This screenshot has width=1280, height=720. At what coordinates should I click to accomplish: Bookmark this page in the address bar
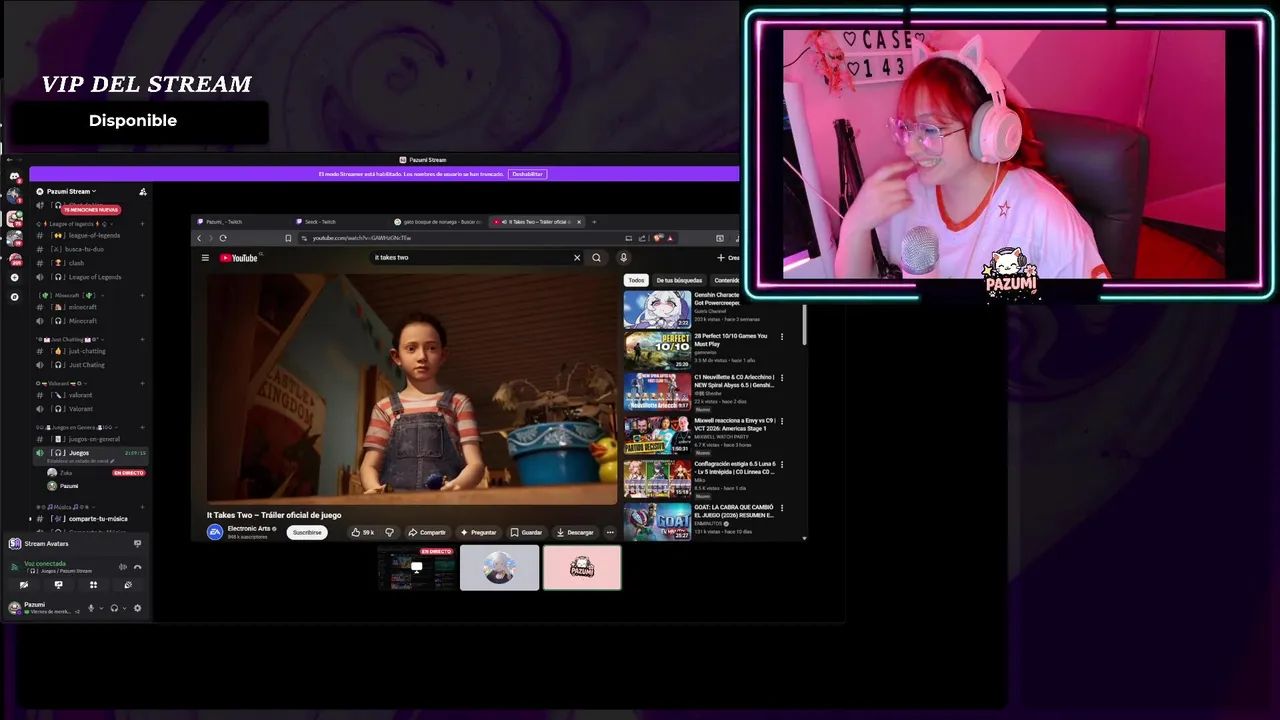(289, 238)
